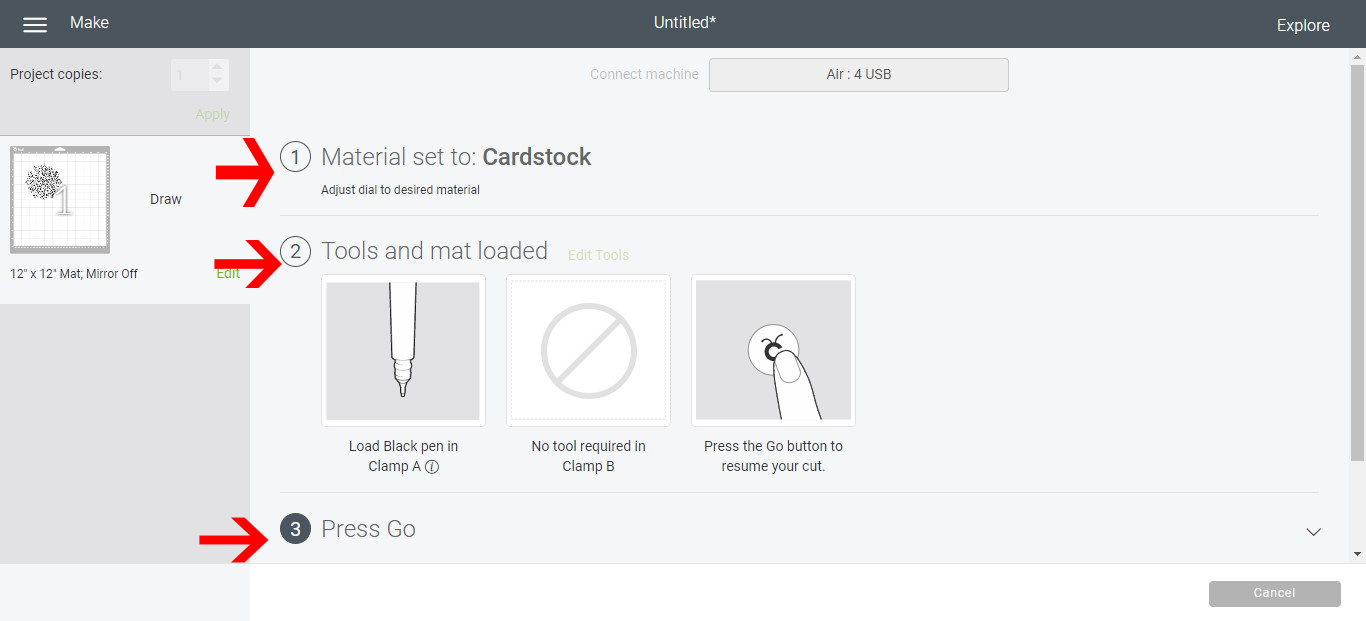Image resolution: width=1366 pixels, height=621 pixels.
Task: Click the step 1 circle number
Action: click(295, 157)
